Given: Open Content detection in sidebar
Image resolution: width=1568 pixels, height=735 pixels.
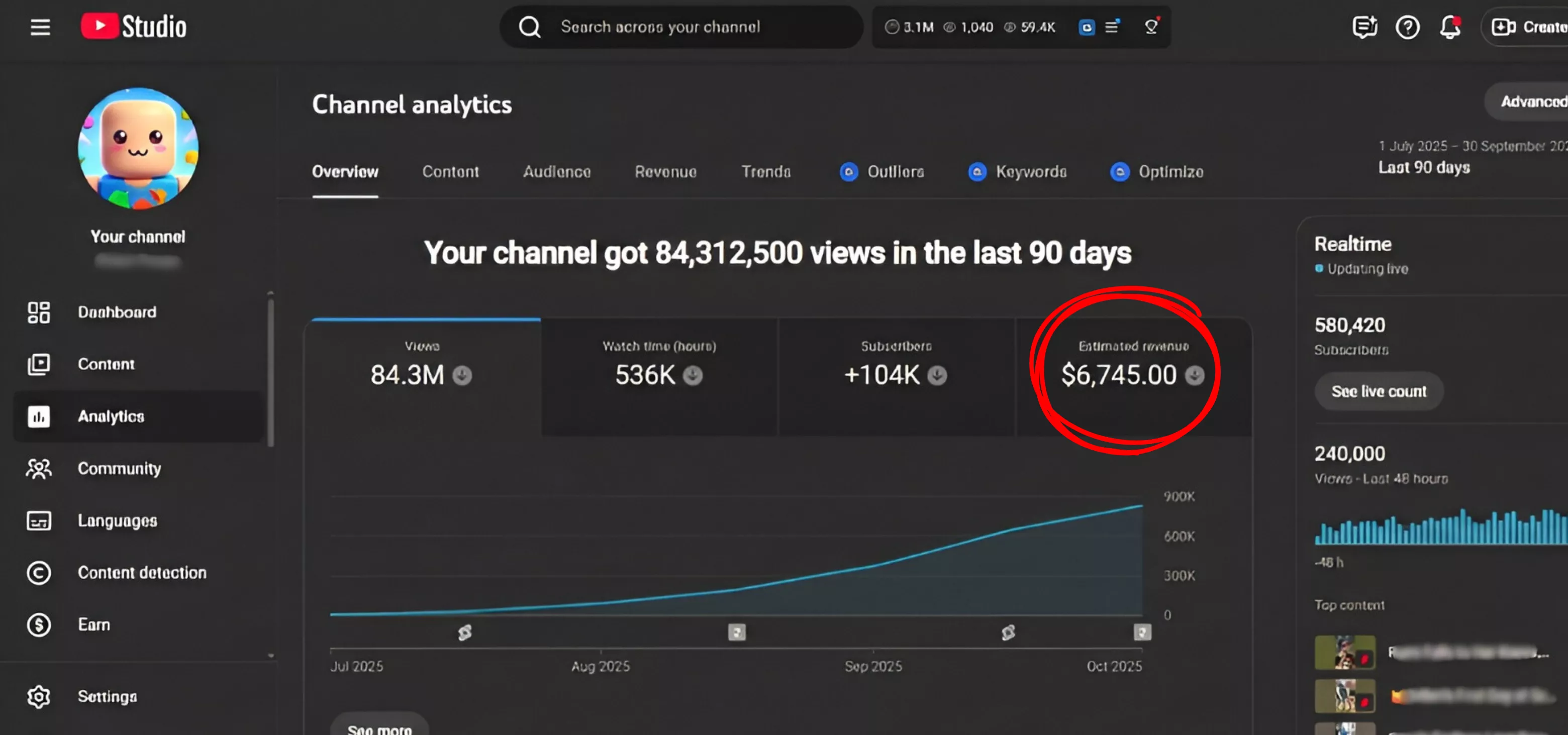Looking at the screenshot, I should point(141,573).
